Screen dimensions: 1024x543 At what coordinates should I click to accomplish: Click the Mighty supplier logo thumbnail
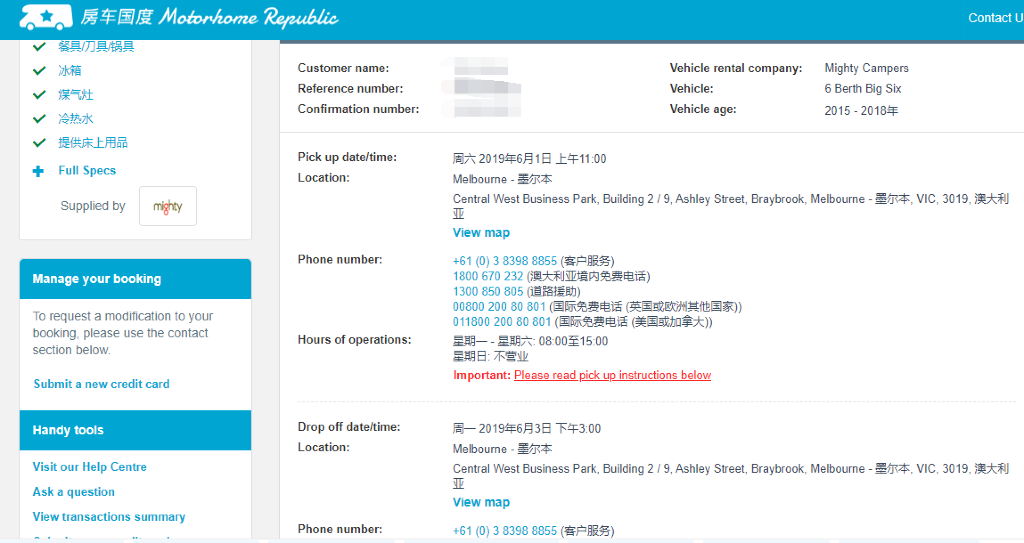(x=167, y=206)
